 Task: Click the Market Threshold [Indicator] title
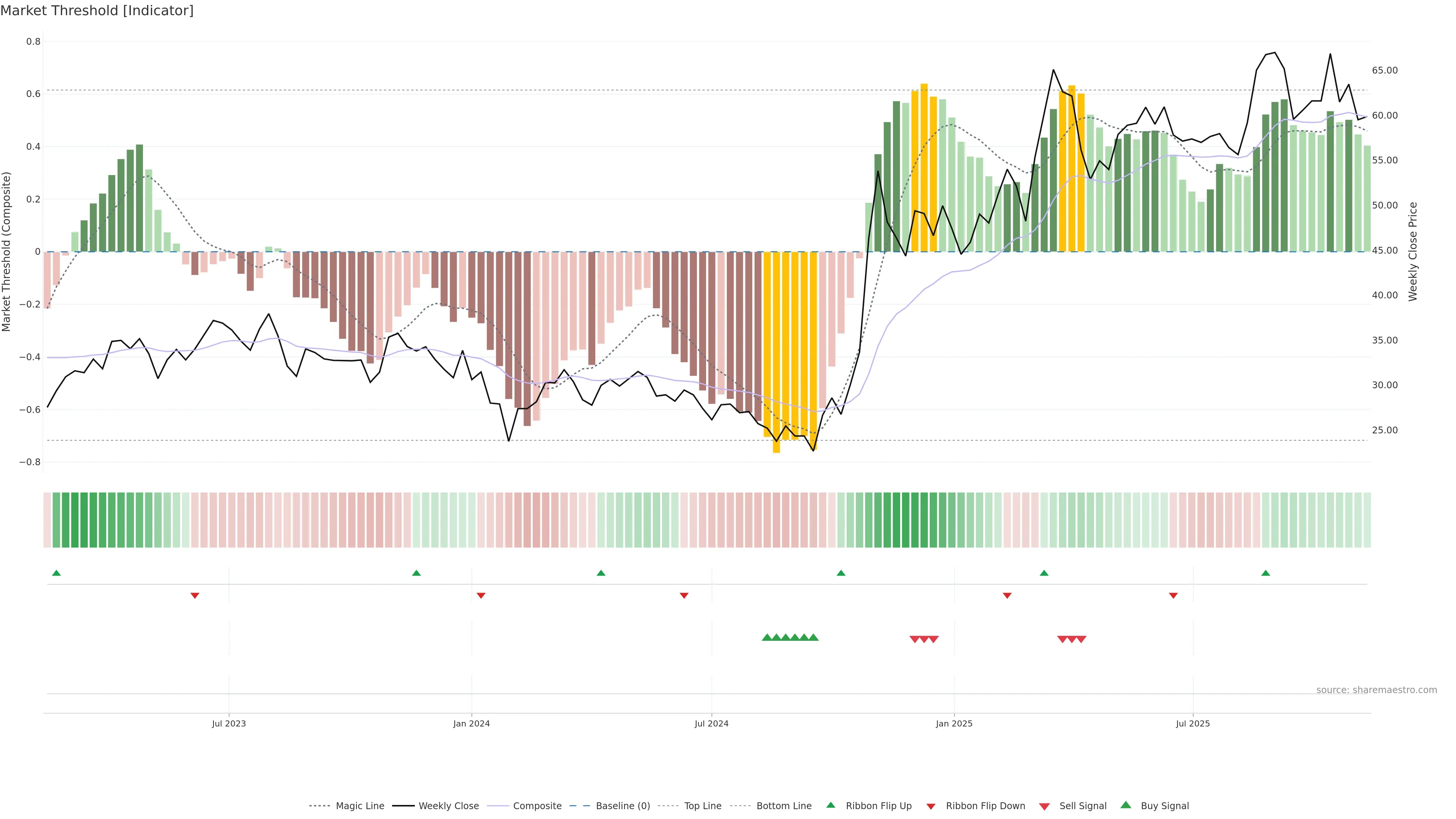point(97,10)
